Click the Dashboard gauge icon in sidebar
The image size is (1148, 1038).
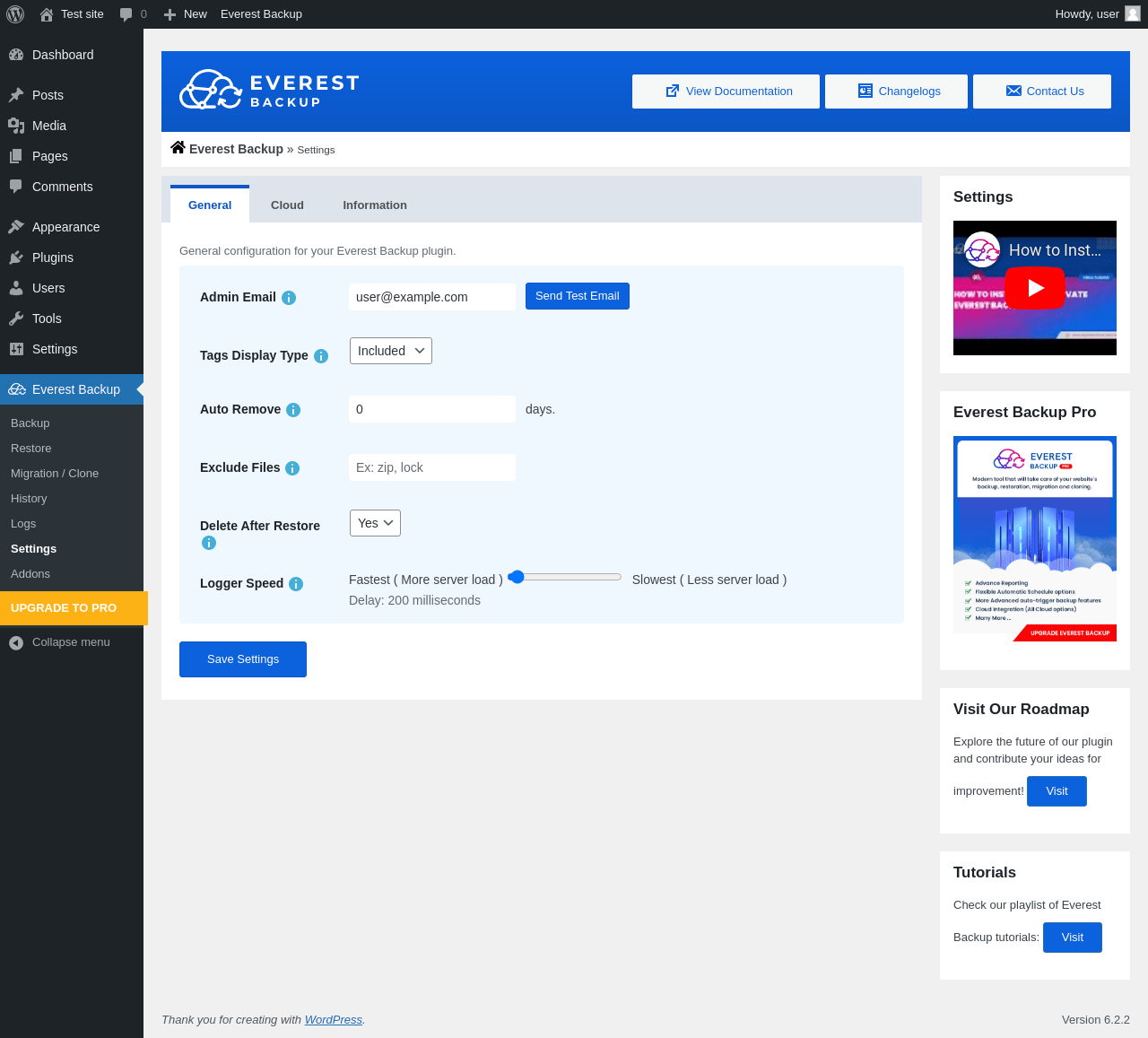[16, 55]
